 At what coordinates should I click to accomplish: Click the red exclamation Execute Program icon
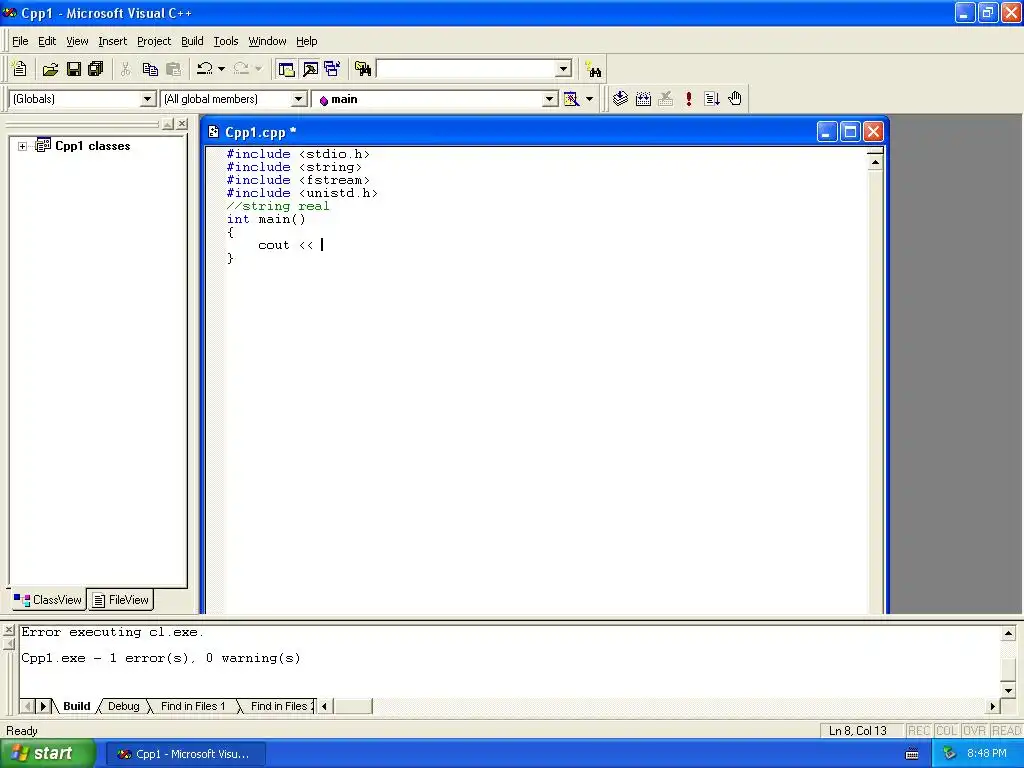coord(688,99)
